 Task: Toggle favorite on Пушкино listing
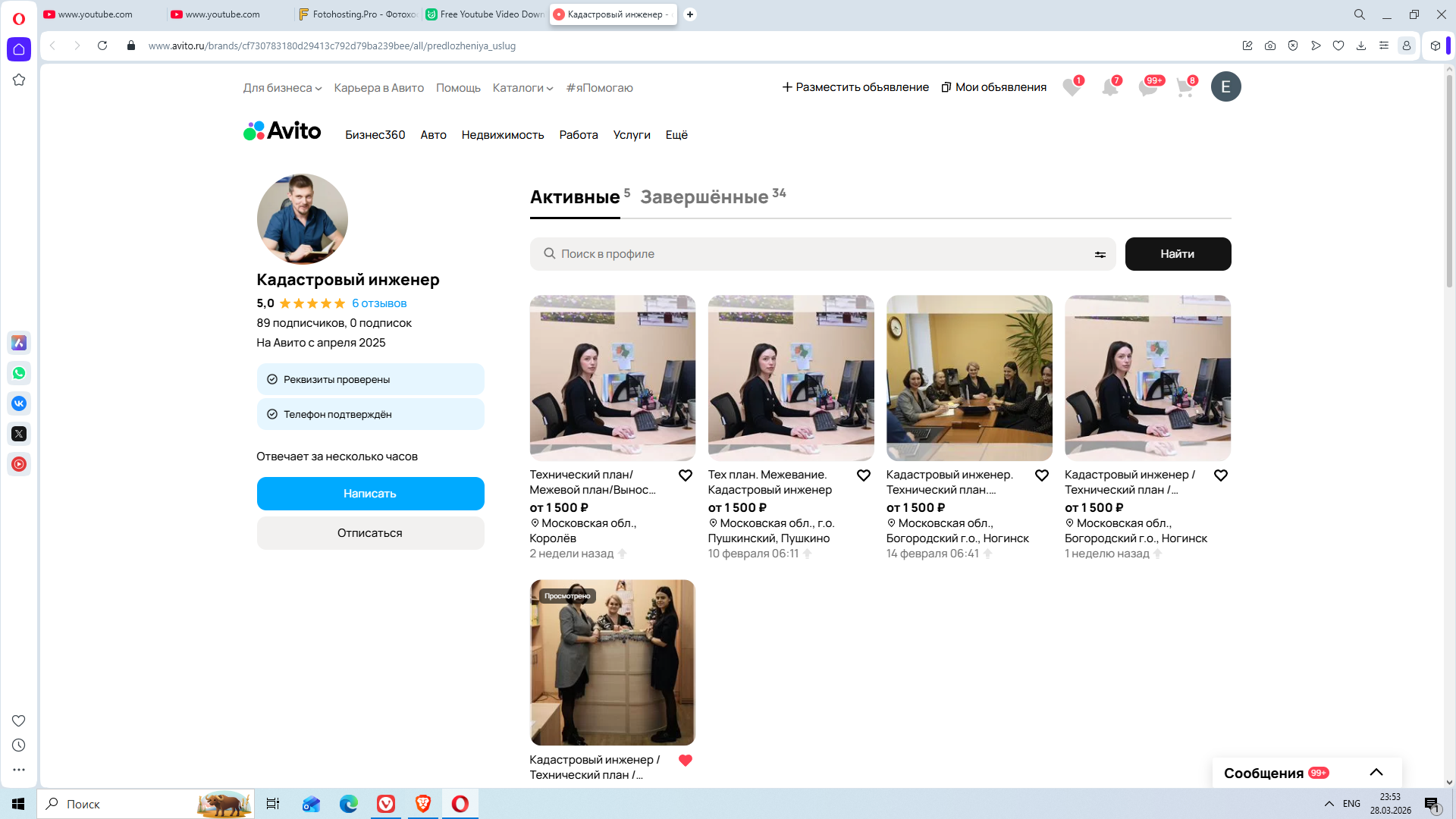864,475
